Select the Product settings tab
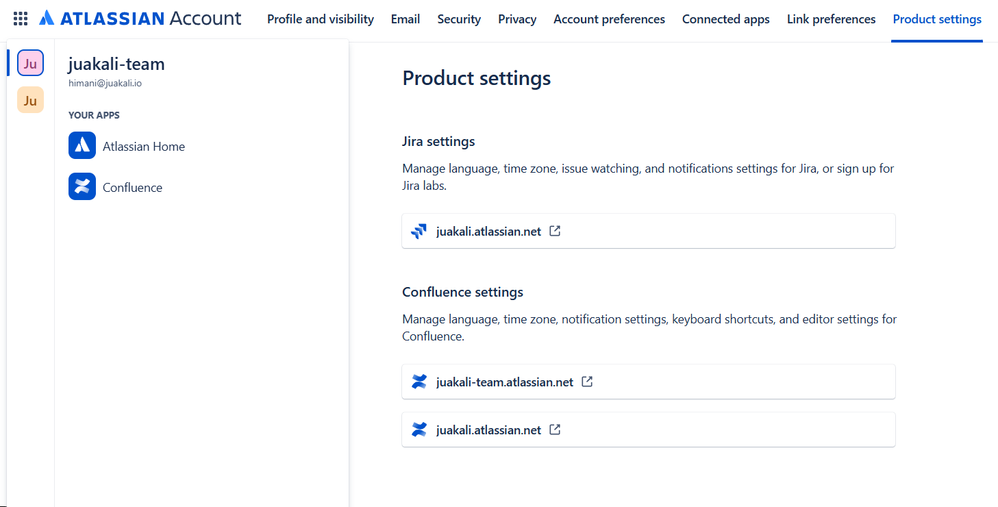The height and width of the screenshot is (507, 998). pyautogui.click(x=937, y=19)
